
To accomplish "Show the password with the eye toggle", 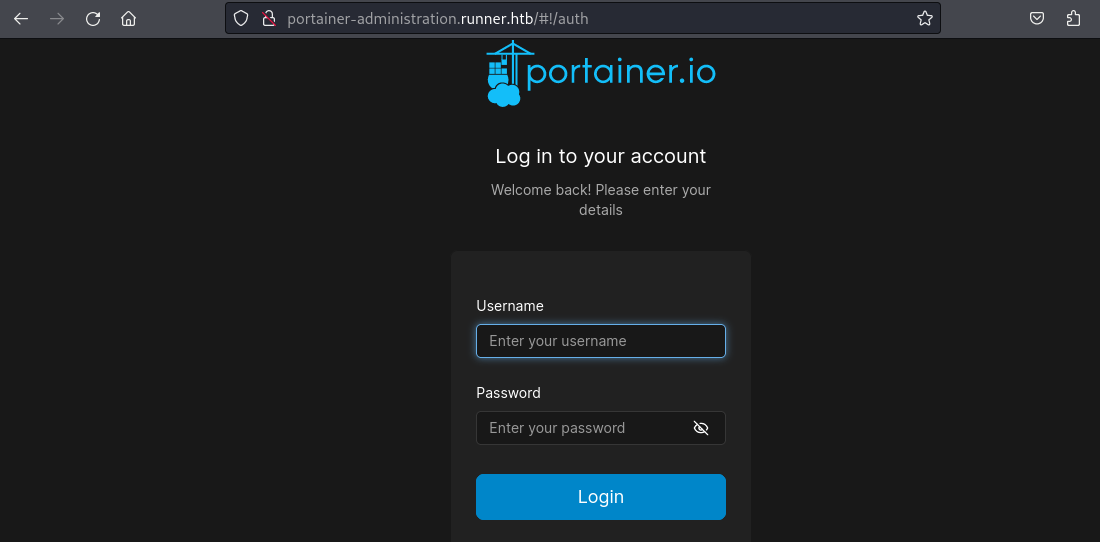I will coord(701,428).
